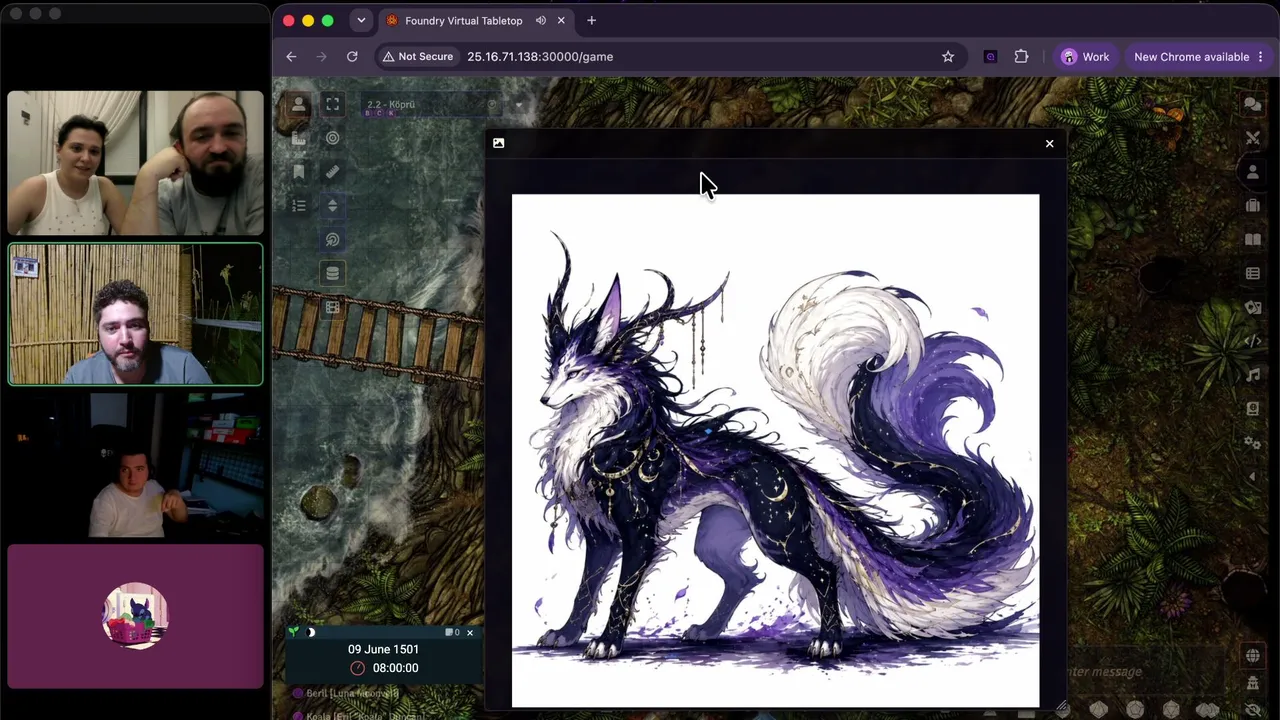Screen dimensions: 1280x720
Task: Click the film strip tool icon
Action: pyautogui.click(x=333, y=308)
